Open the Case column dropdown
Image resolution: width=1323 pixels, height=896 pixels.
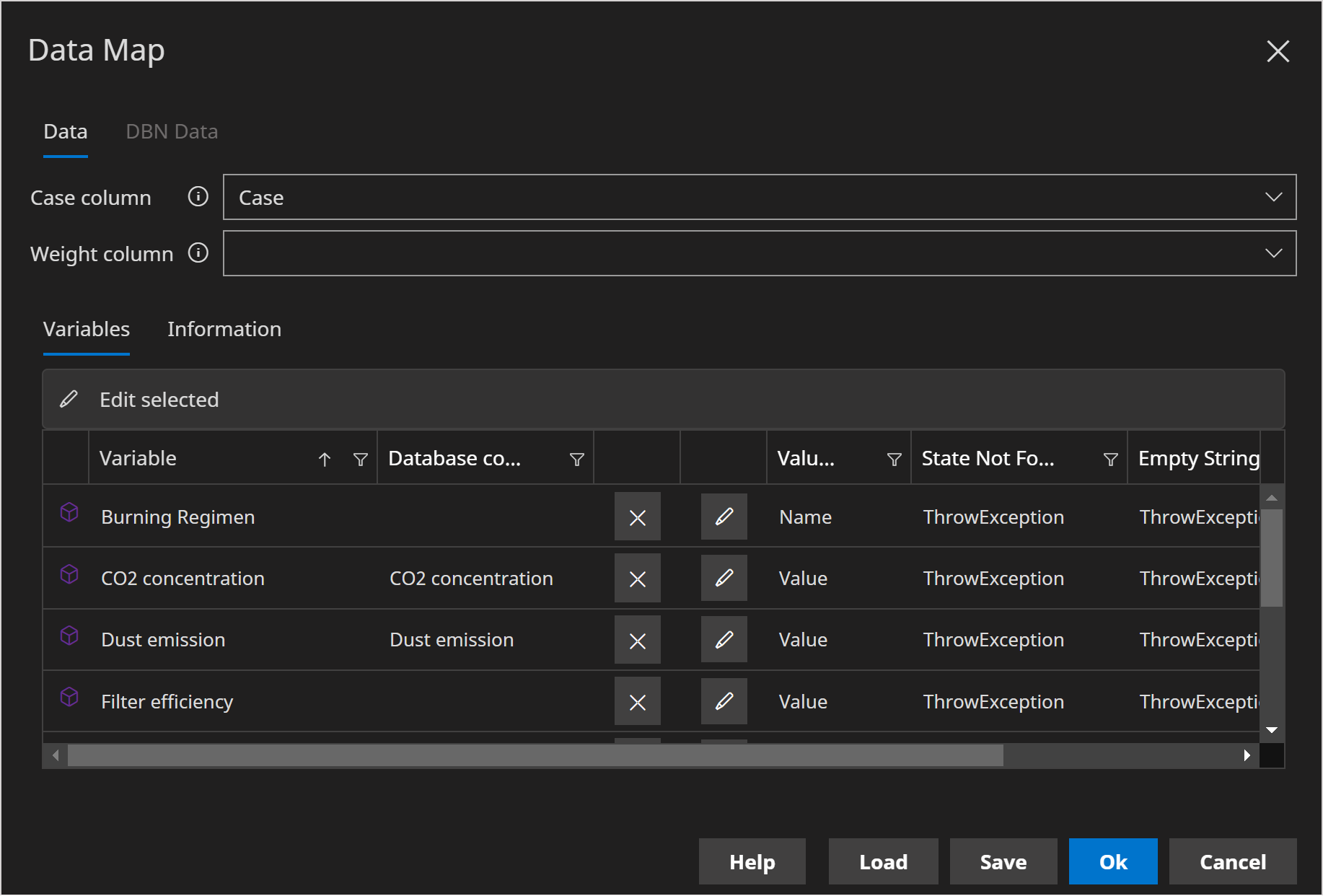(1273, 197)
